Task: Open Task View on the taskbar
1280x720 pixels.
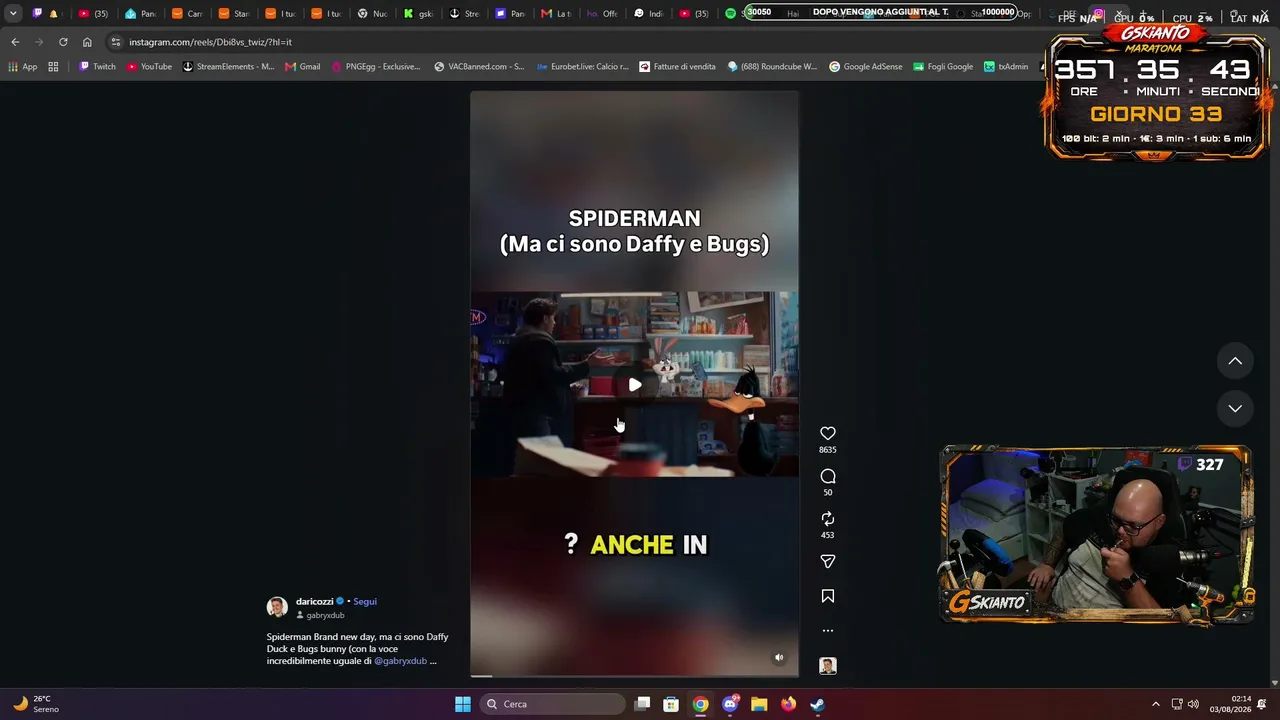Action: [x=643, y=704]
